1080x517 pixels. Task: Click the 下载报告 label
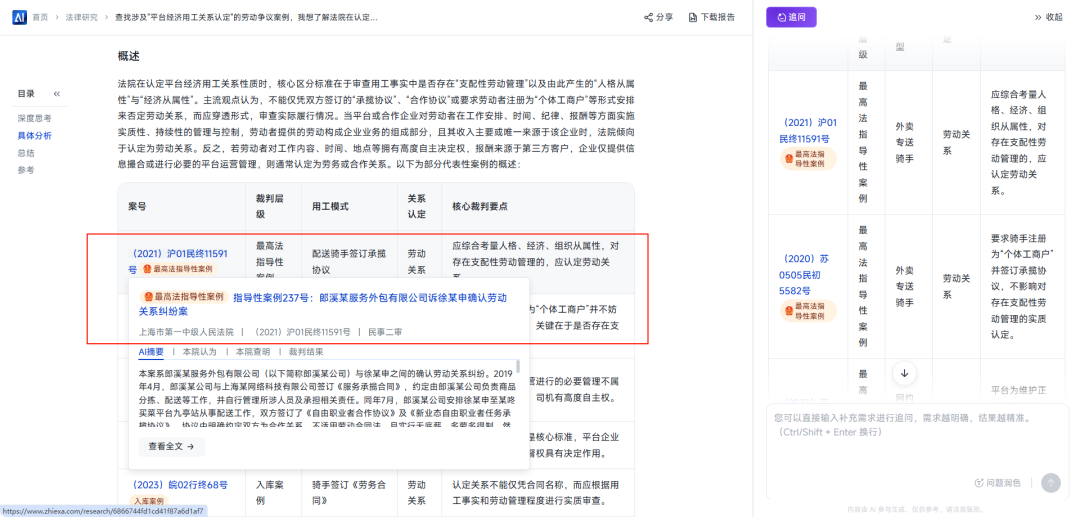pyautogui.click(x=718, y=17)
